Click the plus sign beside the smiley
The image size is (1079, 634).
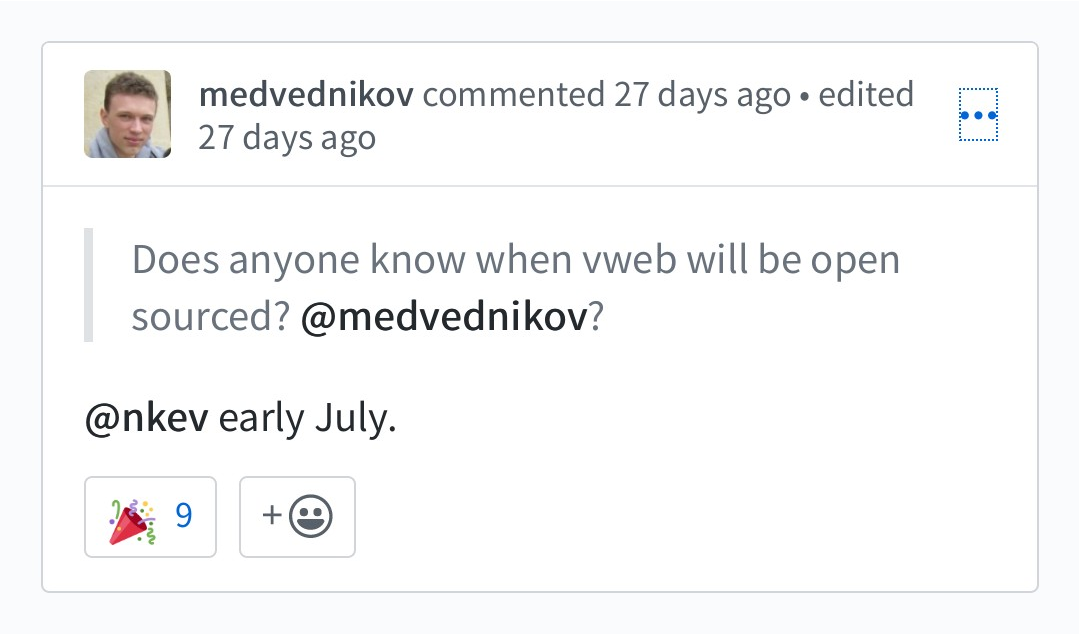pos(271,517)
